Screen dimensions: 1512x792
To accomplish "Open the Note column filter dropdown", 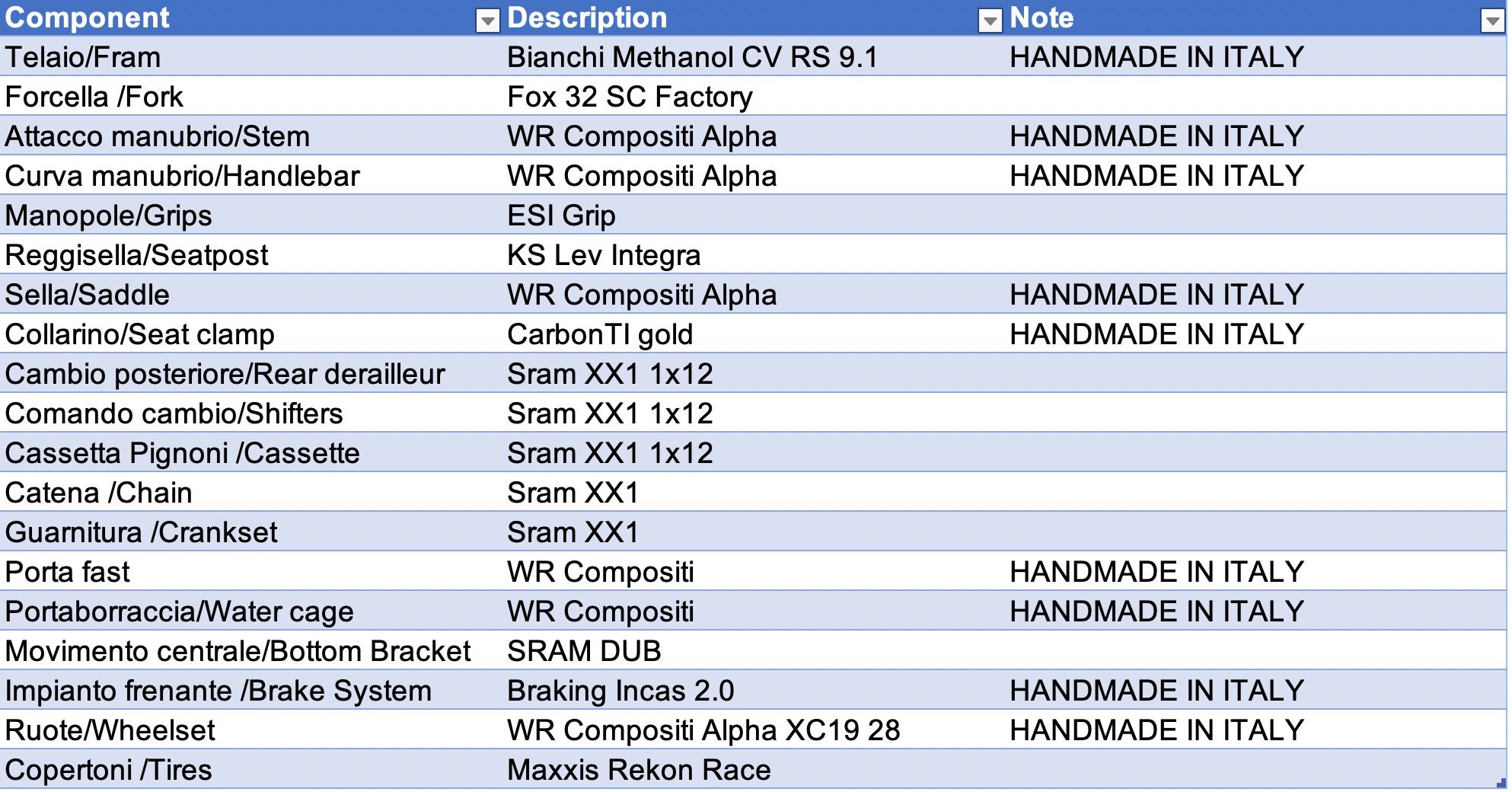I will [x=1492, y=21].
